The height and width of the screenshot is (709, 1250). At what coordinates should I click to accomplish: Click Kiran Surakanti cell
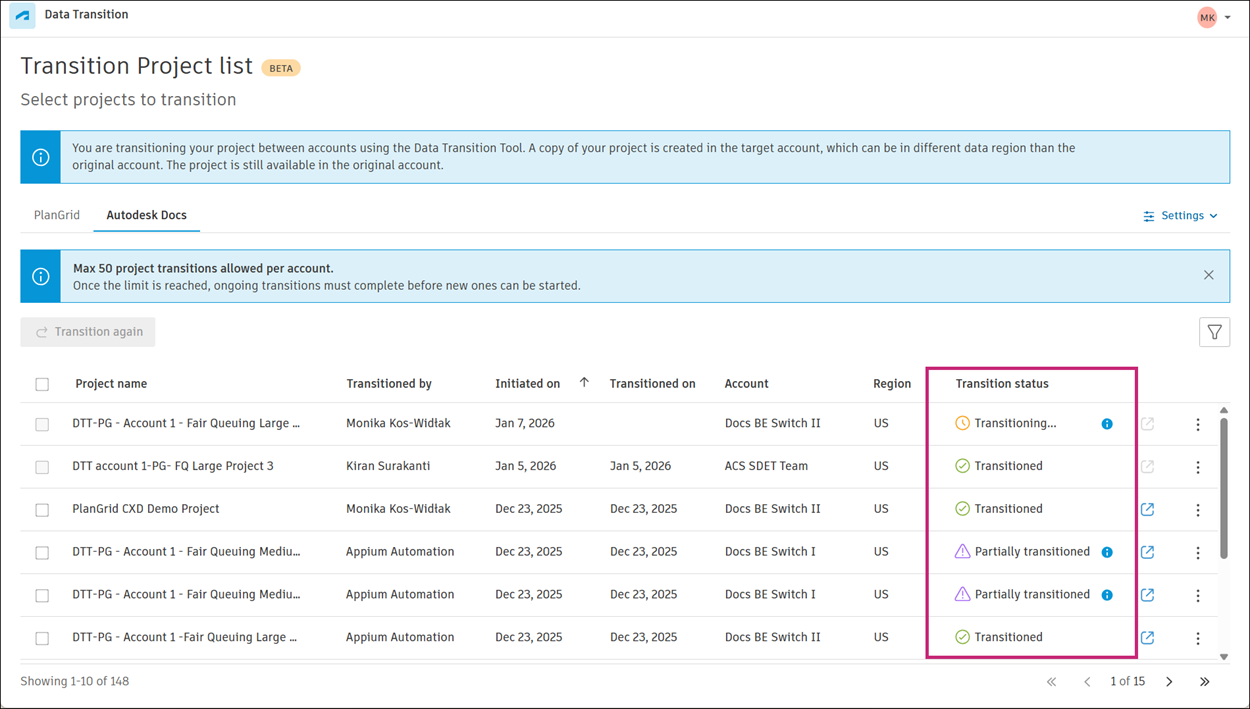(x=389, y=466)
